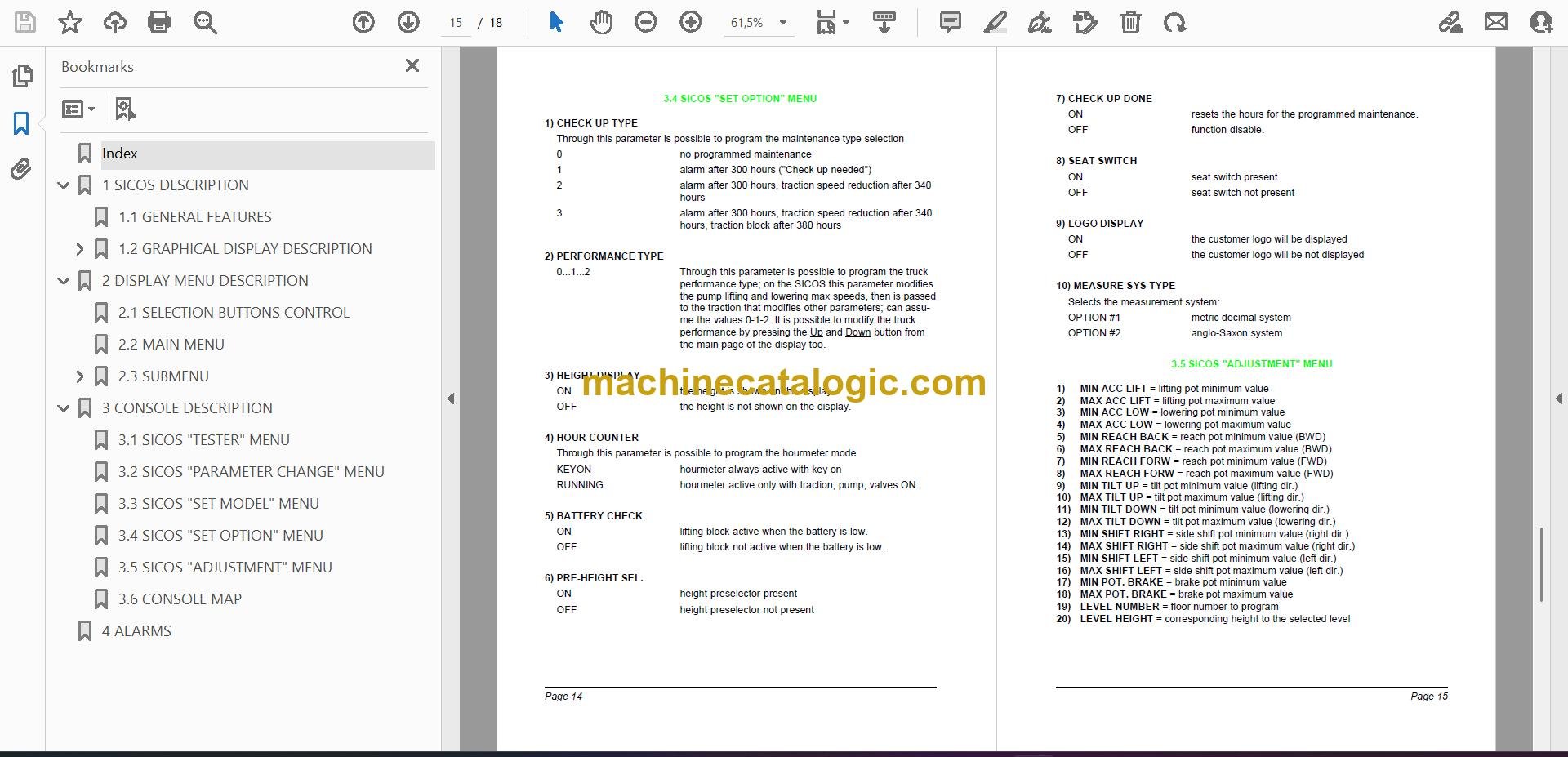Viewport: 1568px width, 757px height.
Task: Collapse the 3 CONSOLE DESCRIPTION bookmark
Action: [63, 408]
